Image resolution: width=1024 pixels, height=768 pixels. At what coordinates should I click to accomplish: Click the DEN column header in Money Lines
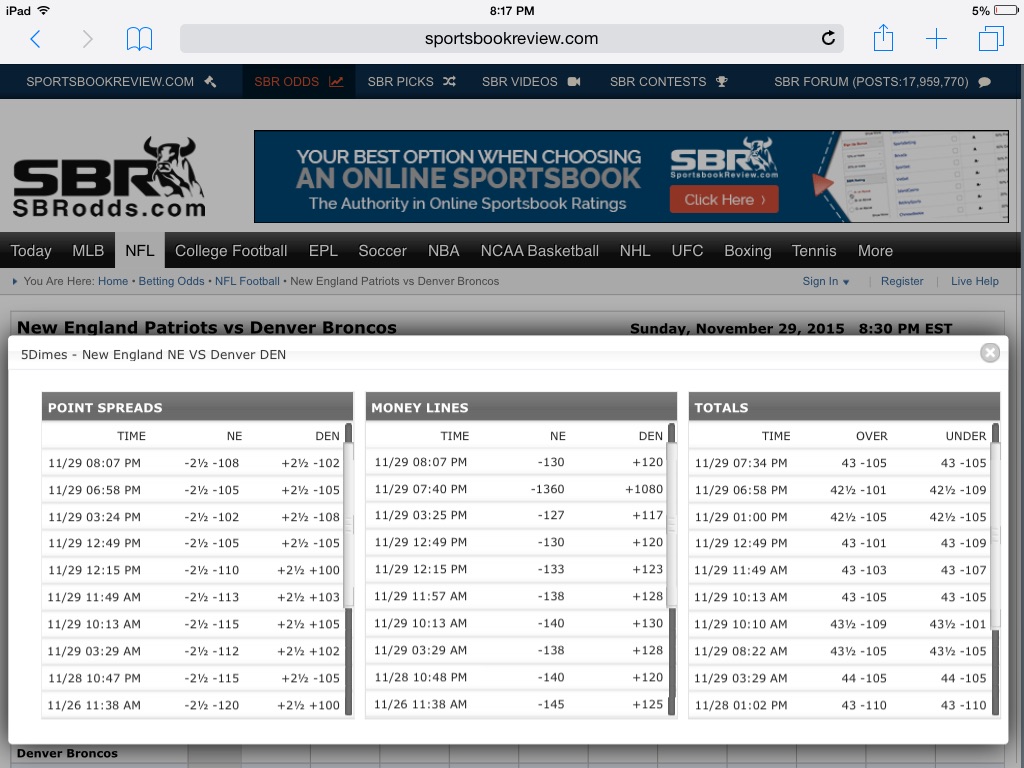650,436
